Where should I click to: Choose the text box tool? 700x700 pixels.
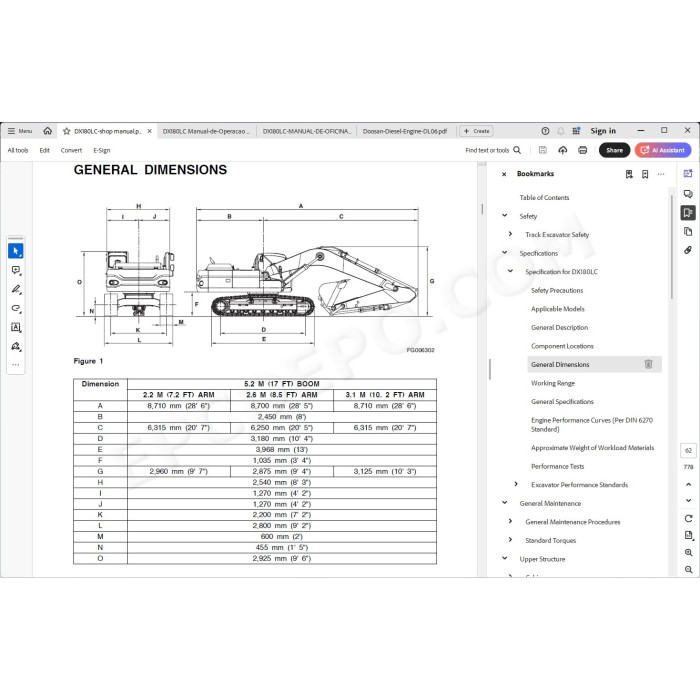(16, 327)
